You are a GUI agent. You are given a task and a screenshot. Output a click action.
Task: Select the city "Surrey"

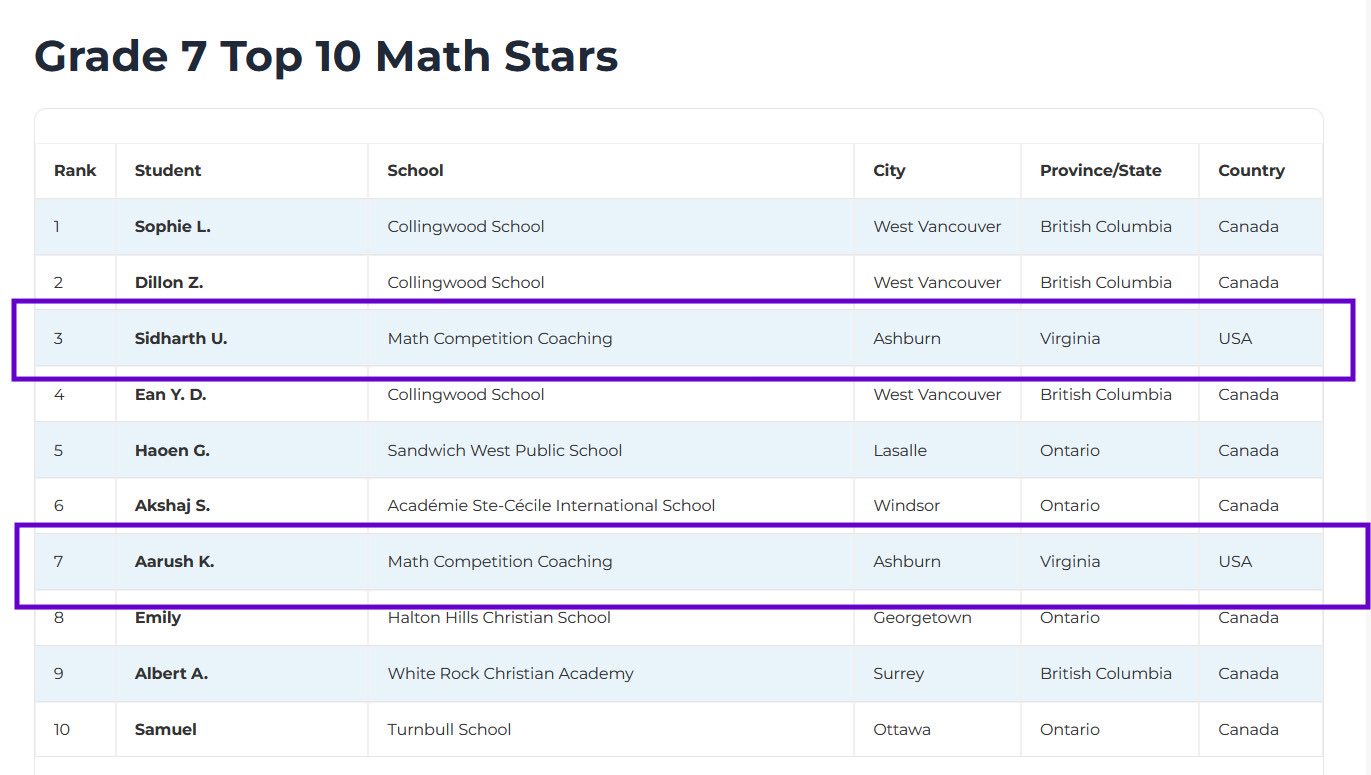coord(899,673)
